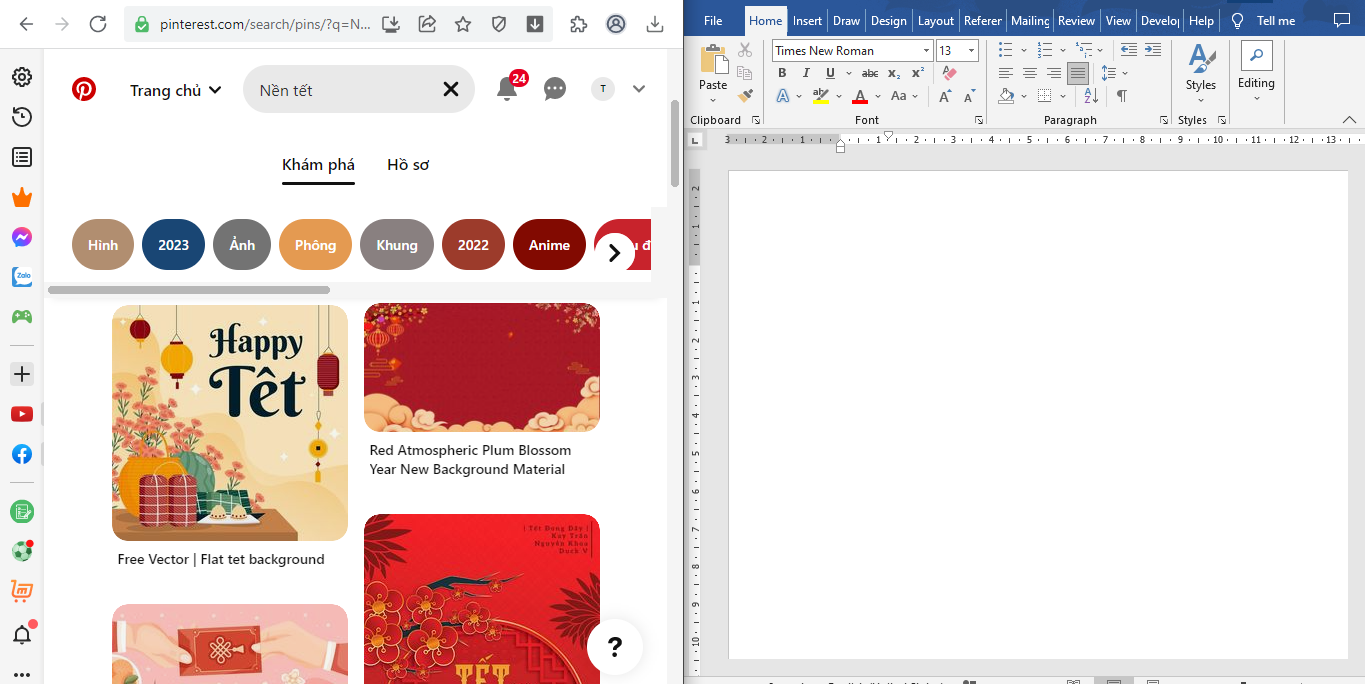Image resolution: width=1365 pixels, height=684 pixels.
Task: Open Facebook from the browser sidebar
Action: pyautogui.click(x=22, y=454)
